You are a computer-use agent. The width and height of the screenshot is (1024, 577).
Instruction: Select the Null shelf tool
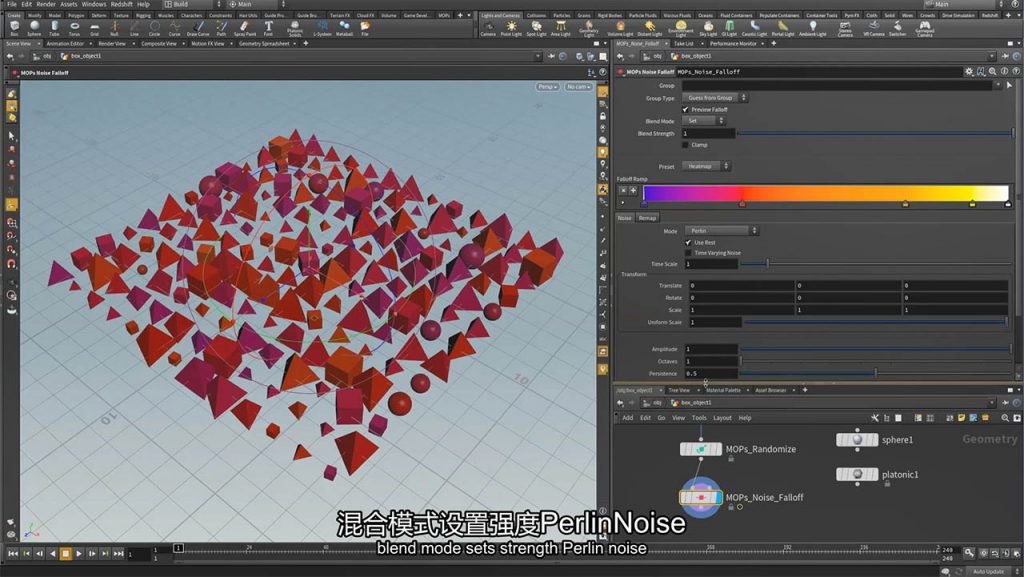point(114,28)
